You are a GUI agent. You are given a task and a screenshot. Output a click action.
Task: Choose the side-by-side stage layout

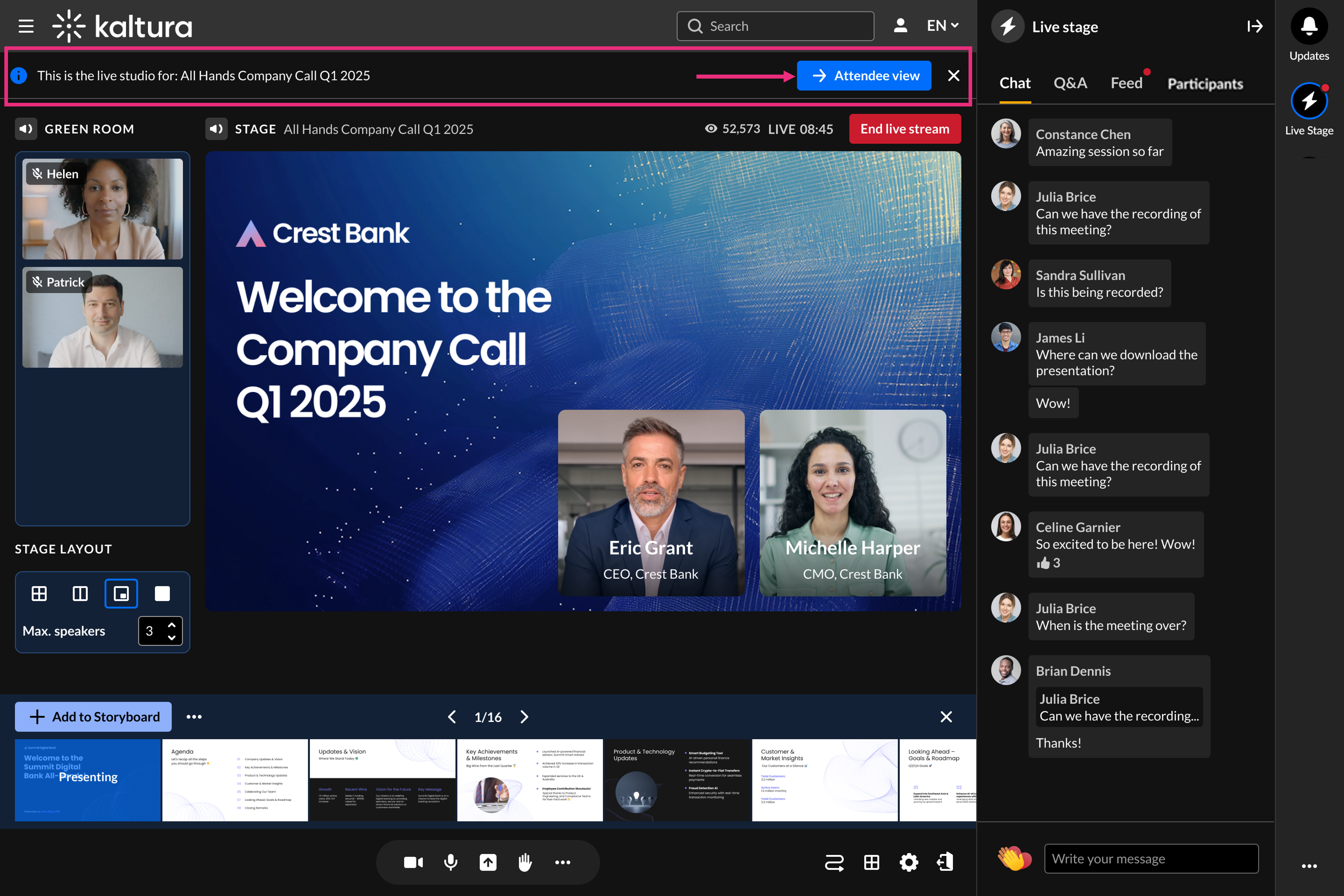tap(80, 594)
